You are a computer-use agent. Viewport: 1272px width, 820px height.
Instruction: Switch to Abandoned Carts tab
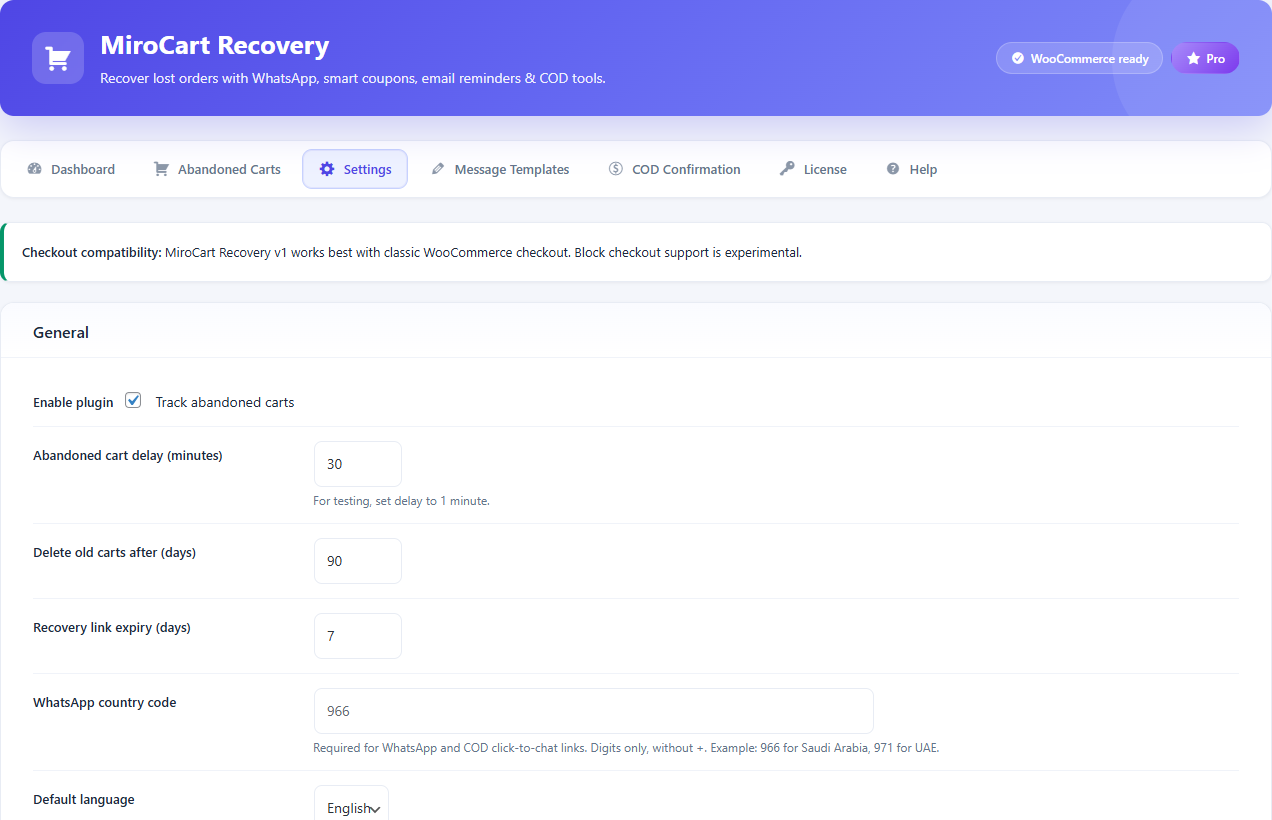217,169
